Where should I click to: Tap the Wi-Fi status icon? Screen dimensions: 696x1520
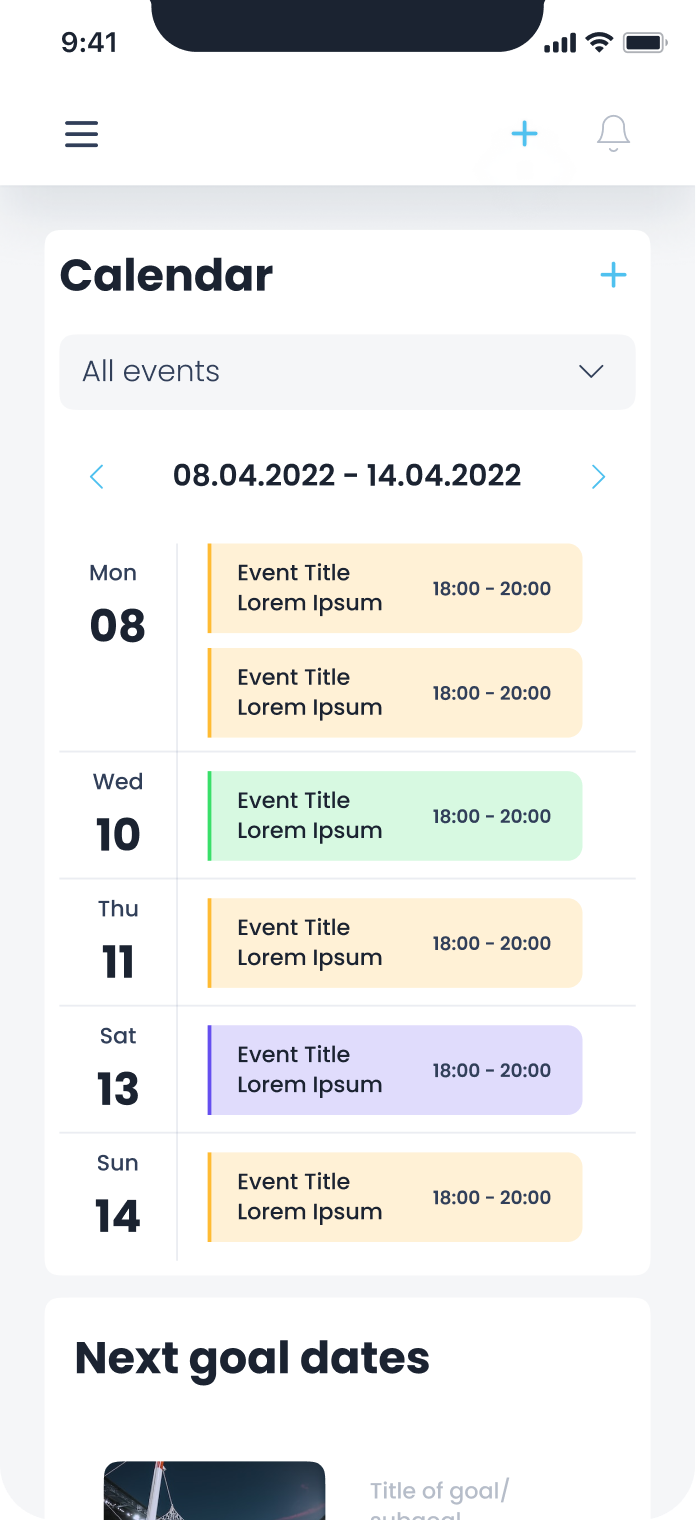click(599, 42)
